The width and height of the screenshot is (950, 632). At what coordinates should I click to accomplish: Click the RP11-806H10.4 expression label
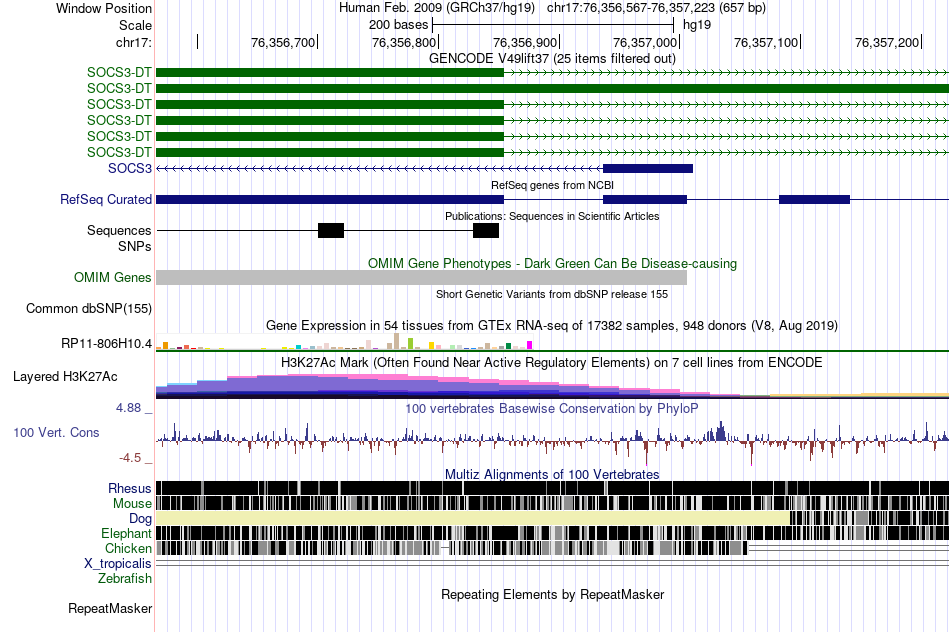click(x=107, y=344)
